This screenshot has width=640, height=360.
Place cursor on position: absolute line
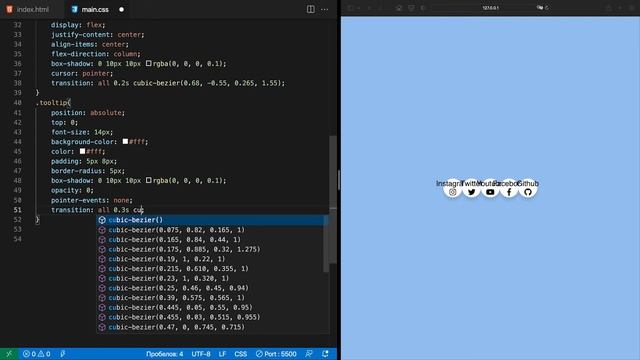click(88, 112)
